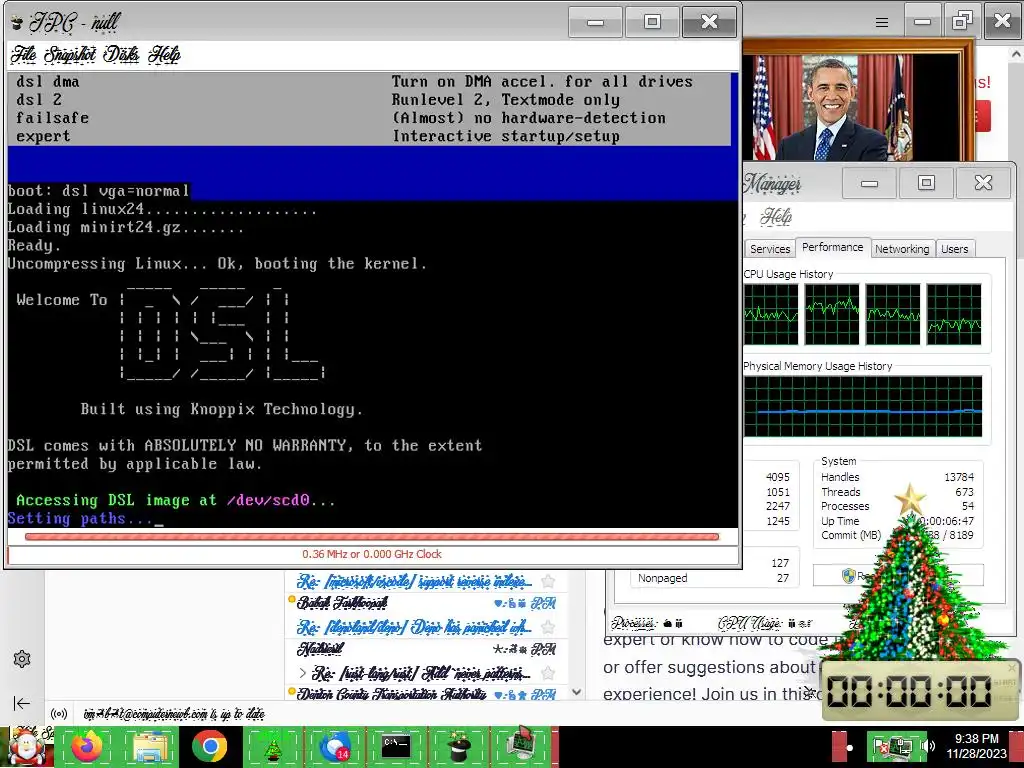Click the Up Time value in Task Manager
This screenshot has height=768, width=1024.
click(946, 521)
